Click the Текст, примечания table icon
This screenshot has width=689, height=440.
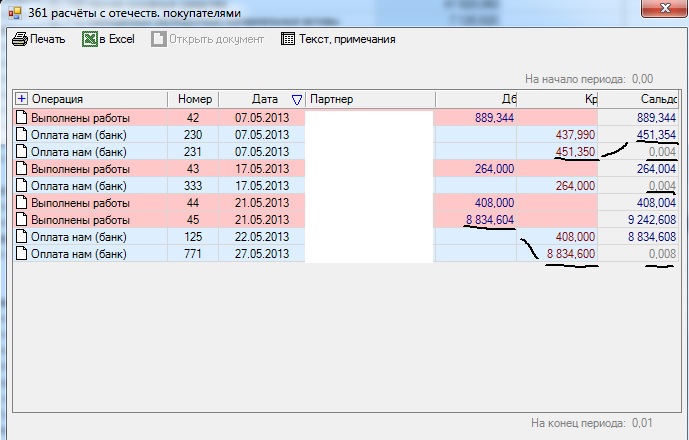point(288,39)
